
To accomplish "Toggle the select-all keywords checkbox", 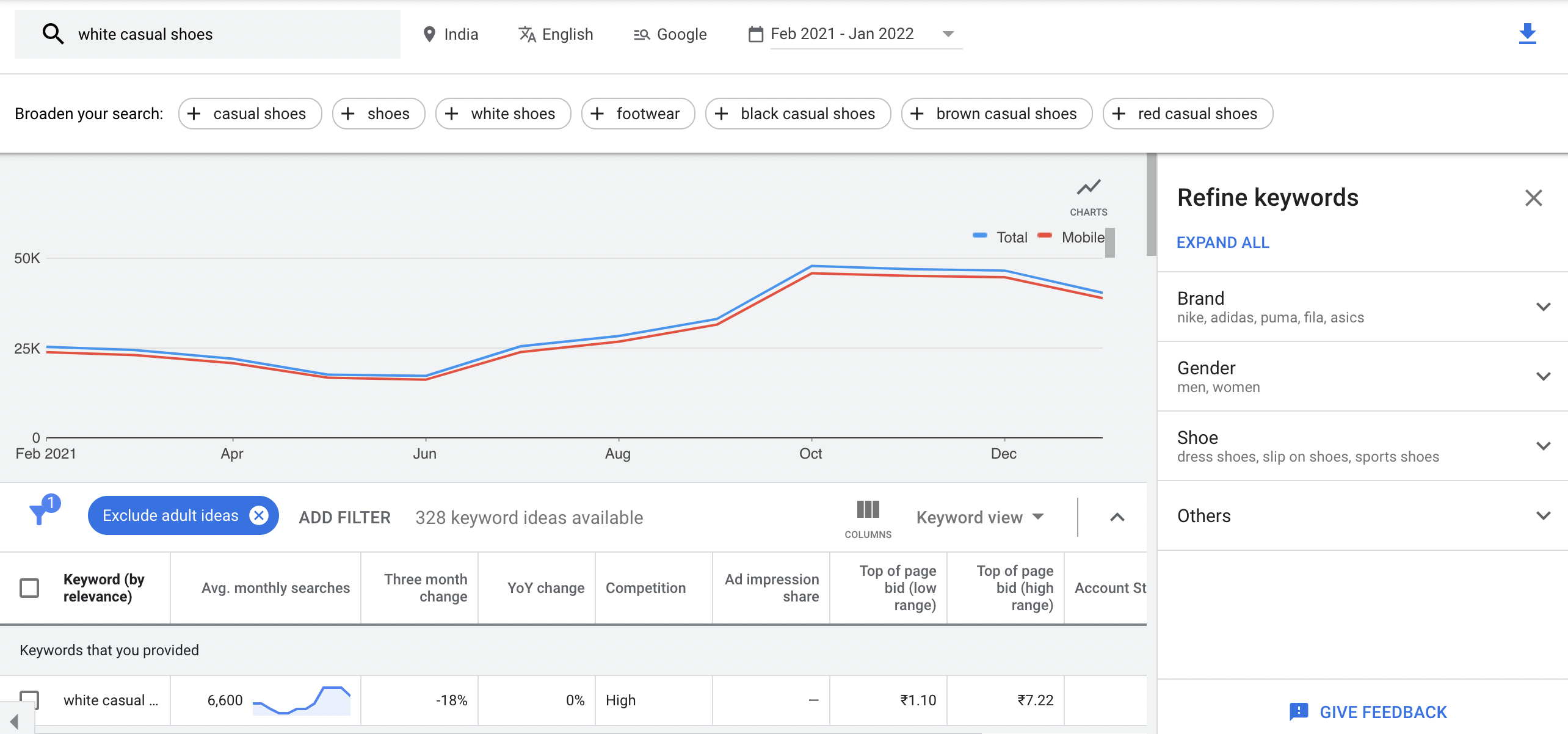I will [x=29, y=587].
